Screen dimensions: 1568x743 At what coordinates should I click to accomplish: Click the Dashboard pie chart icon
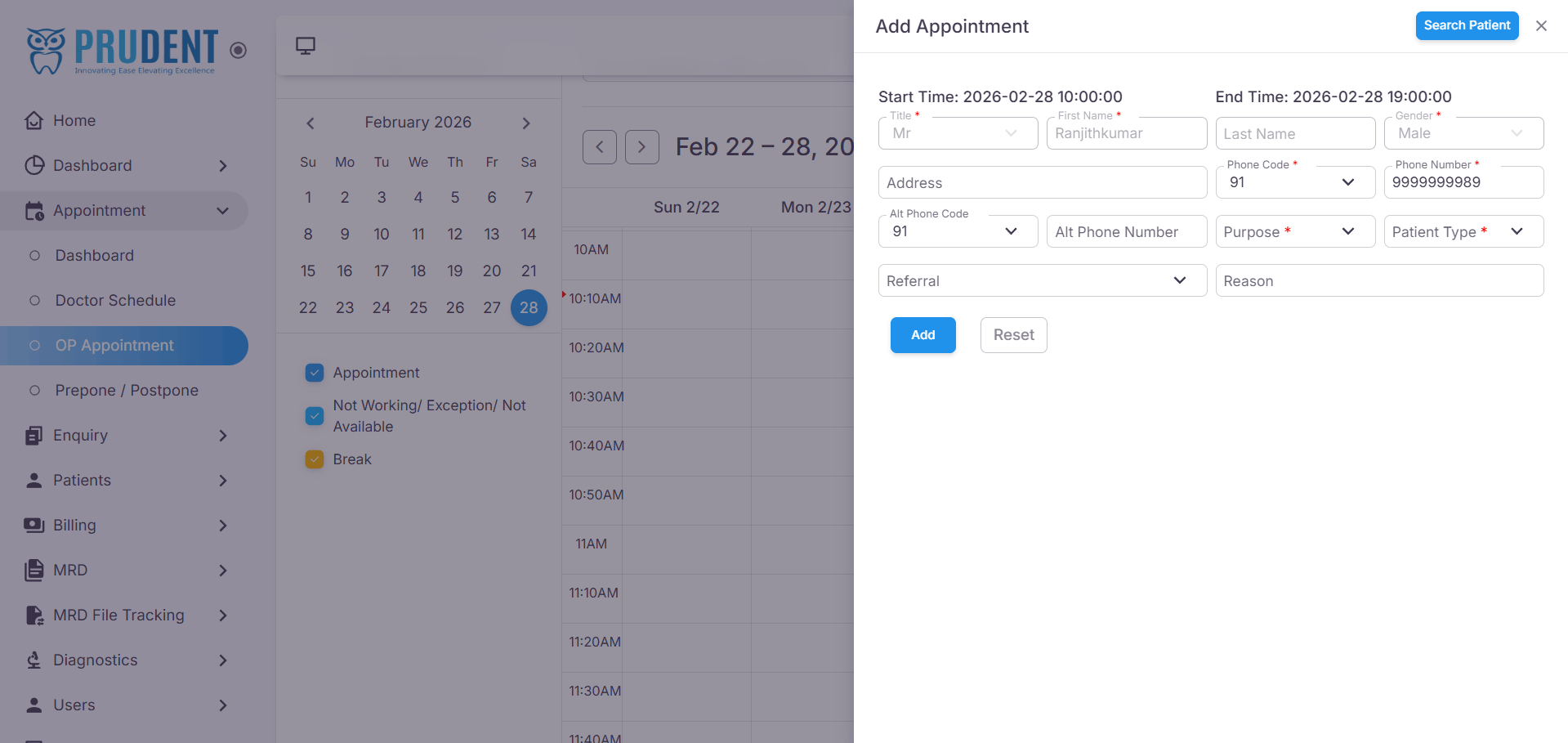(x=34, y=165)
